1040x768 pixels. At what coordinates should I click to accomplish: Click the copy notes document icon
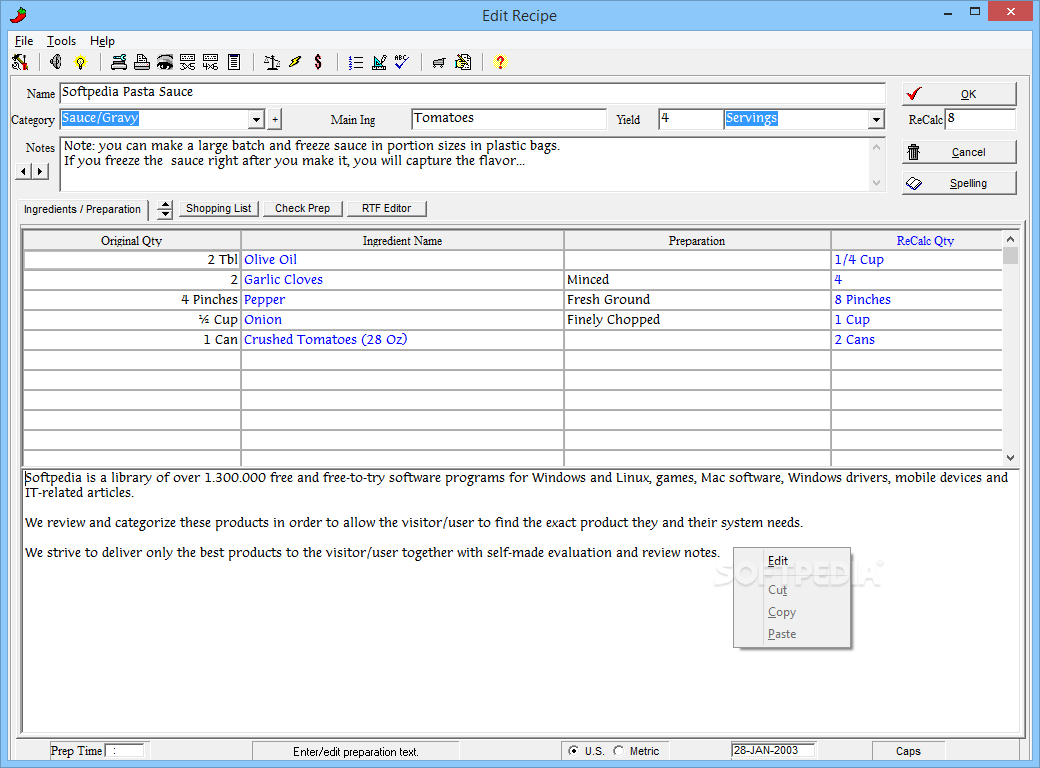pyautogui.click(x=463, y=62)
